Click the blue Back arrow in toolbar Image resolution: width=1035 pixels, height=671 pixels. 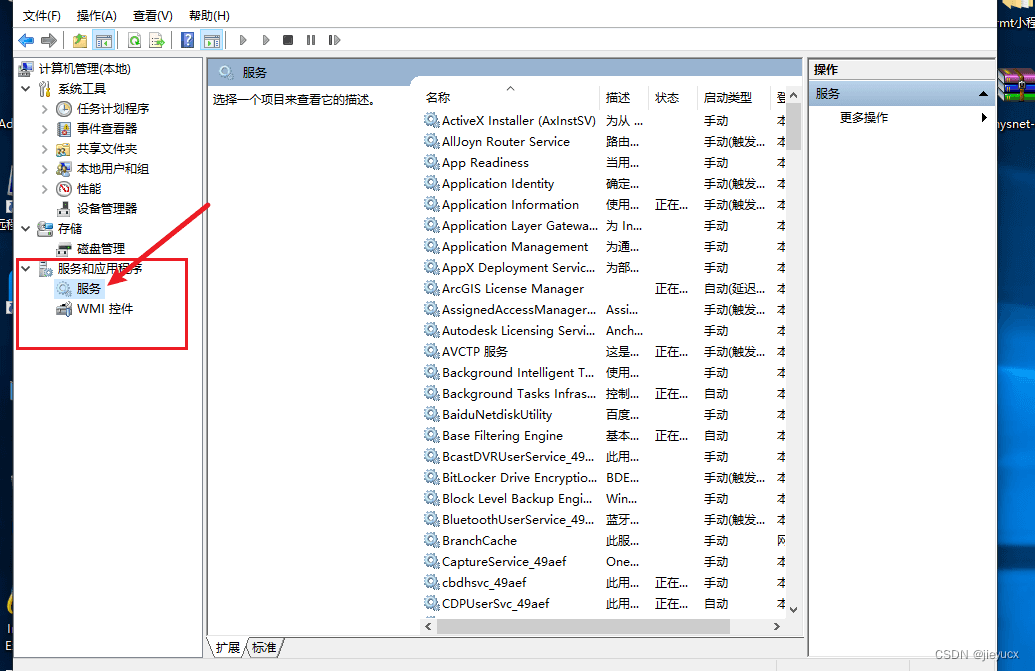(26, 40)
